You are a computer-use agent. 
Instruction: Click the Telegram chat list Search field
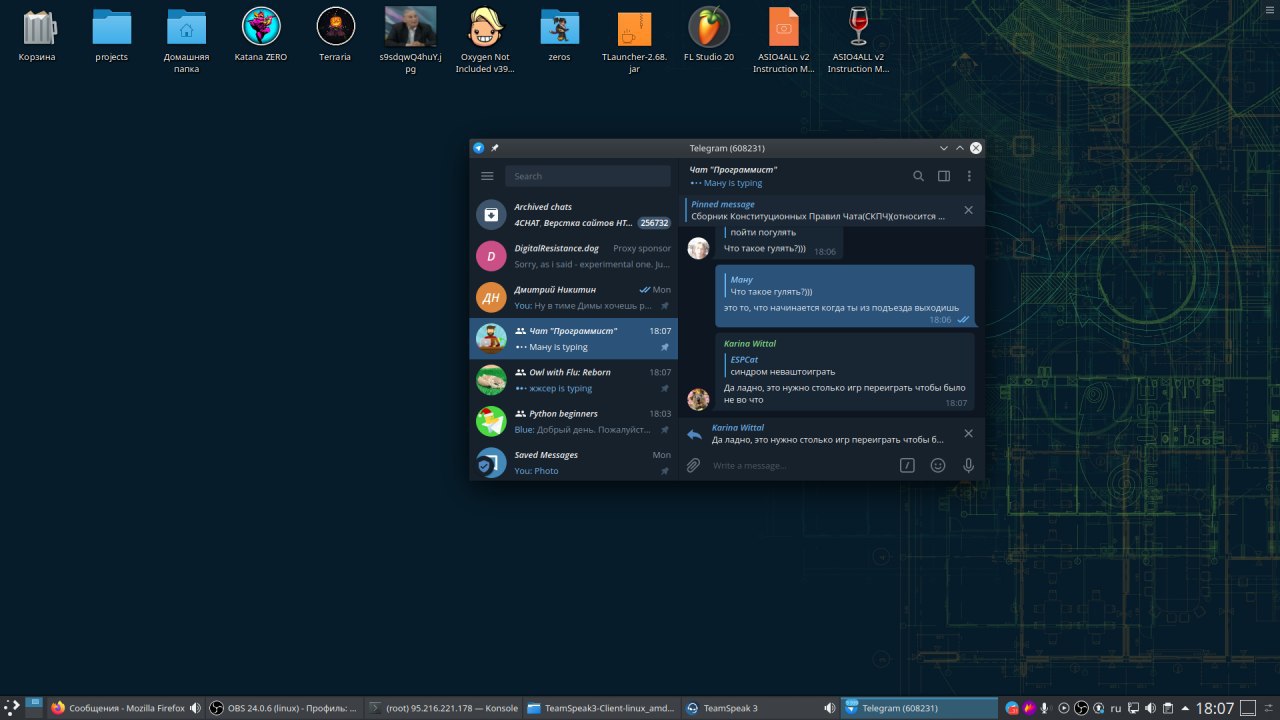point(587,176)
